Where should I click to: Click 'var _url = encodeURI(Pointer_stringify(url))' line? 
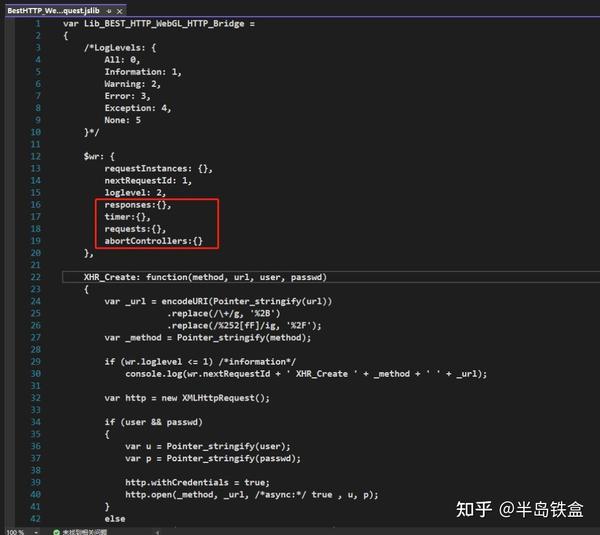pos(218,301)
